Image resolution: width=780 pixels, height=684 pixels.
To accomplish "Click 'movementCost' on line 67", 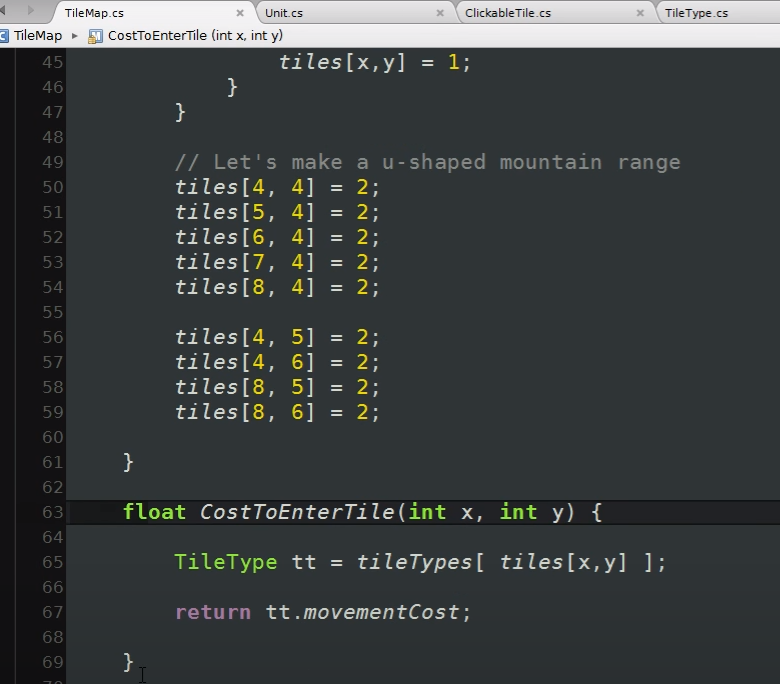I will tap(381, 612).
